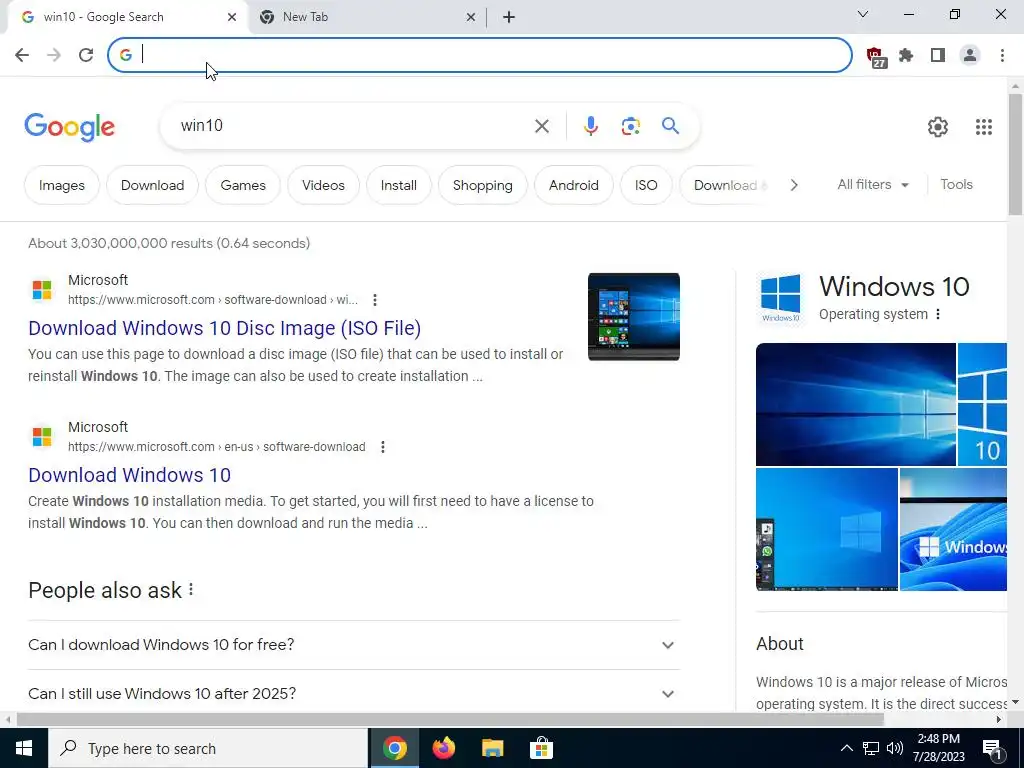
Task: Close the win10 Google Search tab
Action: point(232,18)
